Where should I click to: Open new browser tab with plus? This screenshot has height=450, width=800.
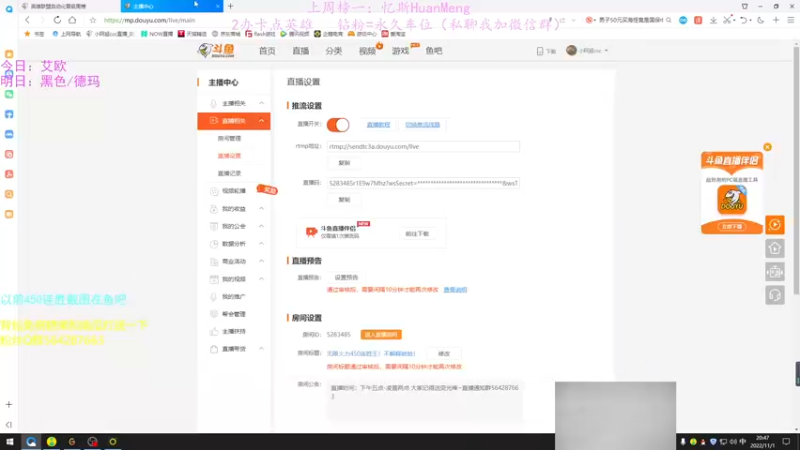coord(231,6)
